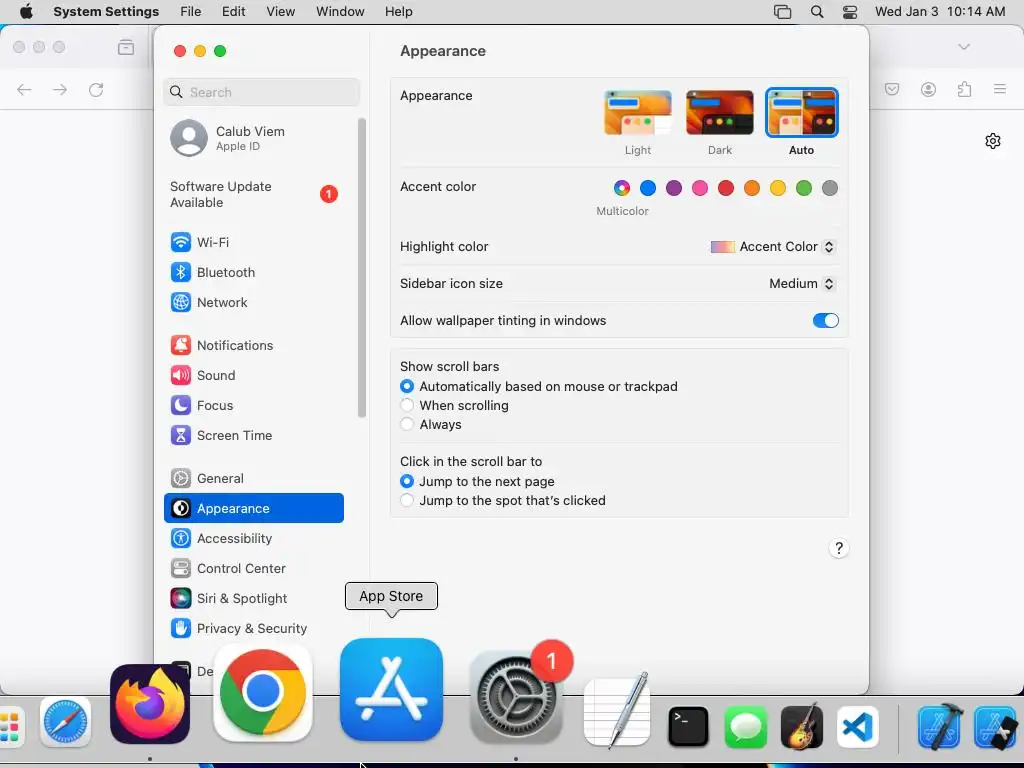Launch Google Chrome from the Dock
The width and height of the screenshot is (1024, 768).
[x=263, y=693]
